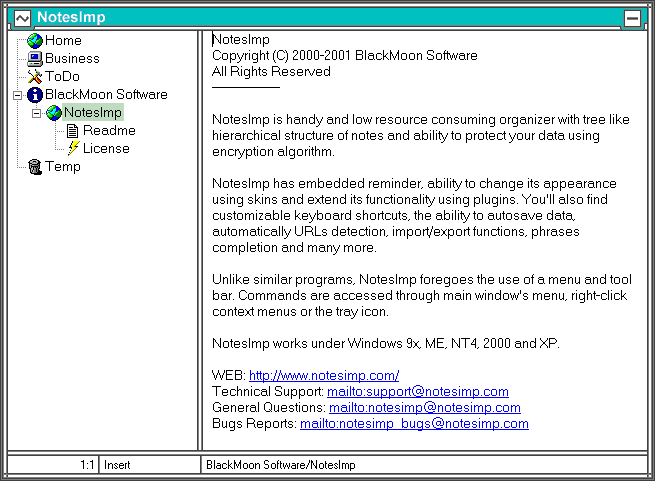Select the BlackMoon Software tree label
This screenshot has width=655, height=481.
(106, 94)
